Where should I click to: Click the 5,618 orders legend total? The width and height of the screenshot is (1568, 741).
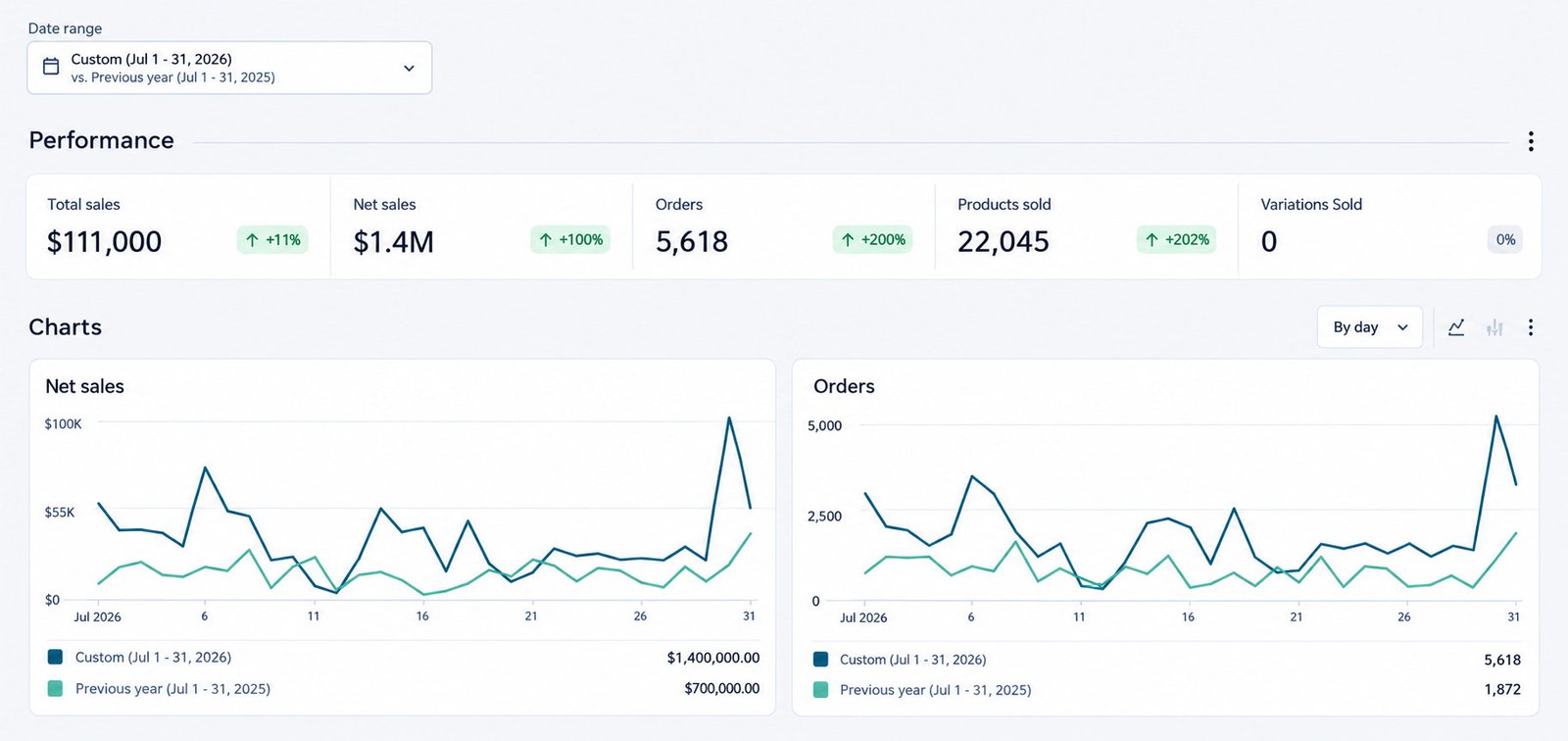[1502, 661]
